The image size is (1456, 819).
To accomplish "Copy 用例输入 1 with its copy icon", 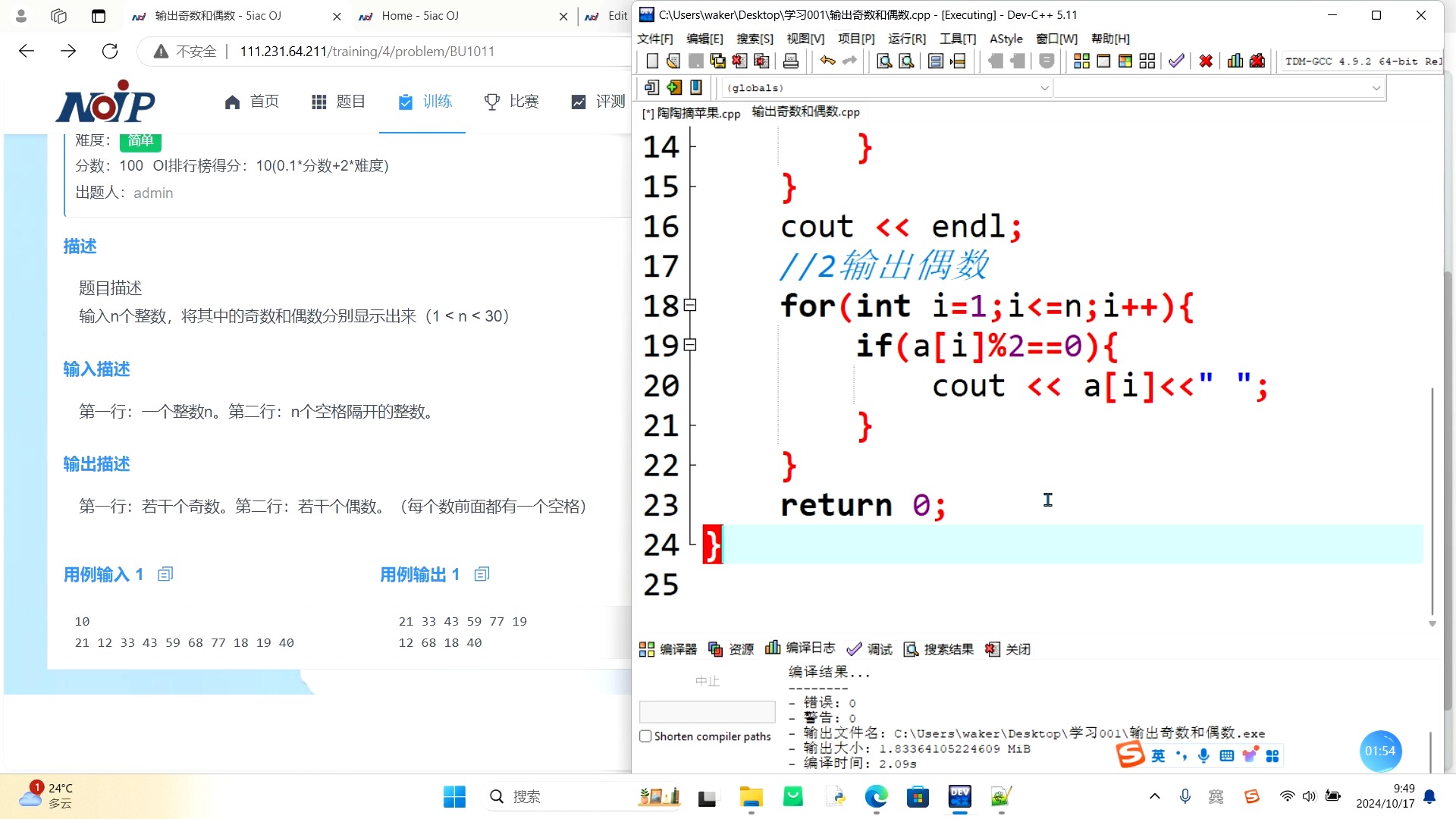I will pyautogui.click(x=165, y=574).
